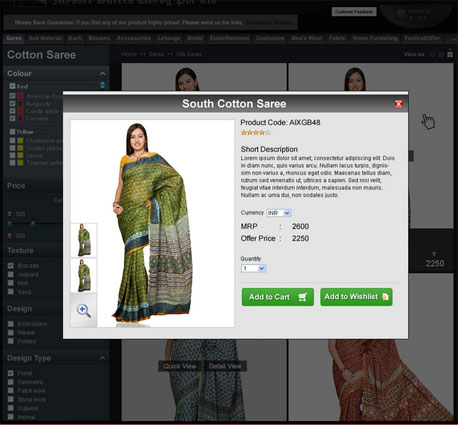The height and width of the screenshot is (425, 458).
Task: Switch to medium grid view icon
Action: tap(441, 54)
